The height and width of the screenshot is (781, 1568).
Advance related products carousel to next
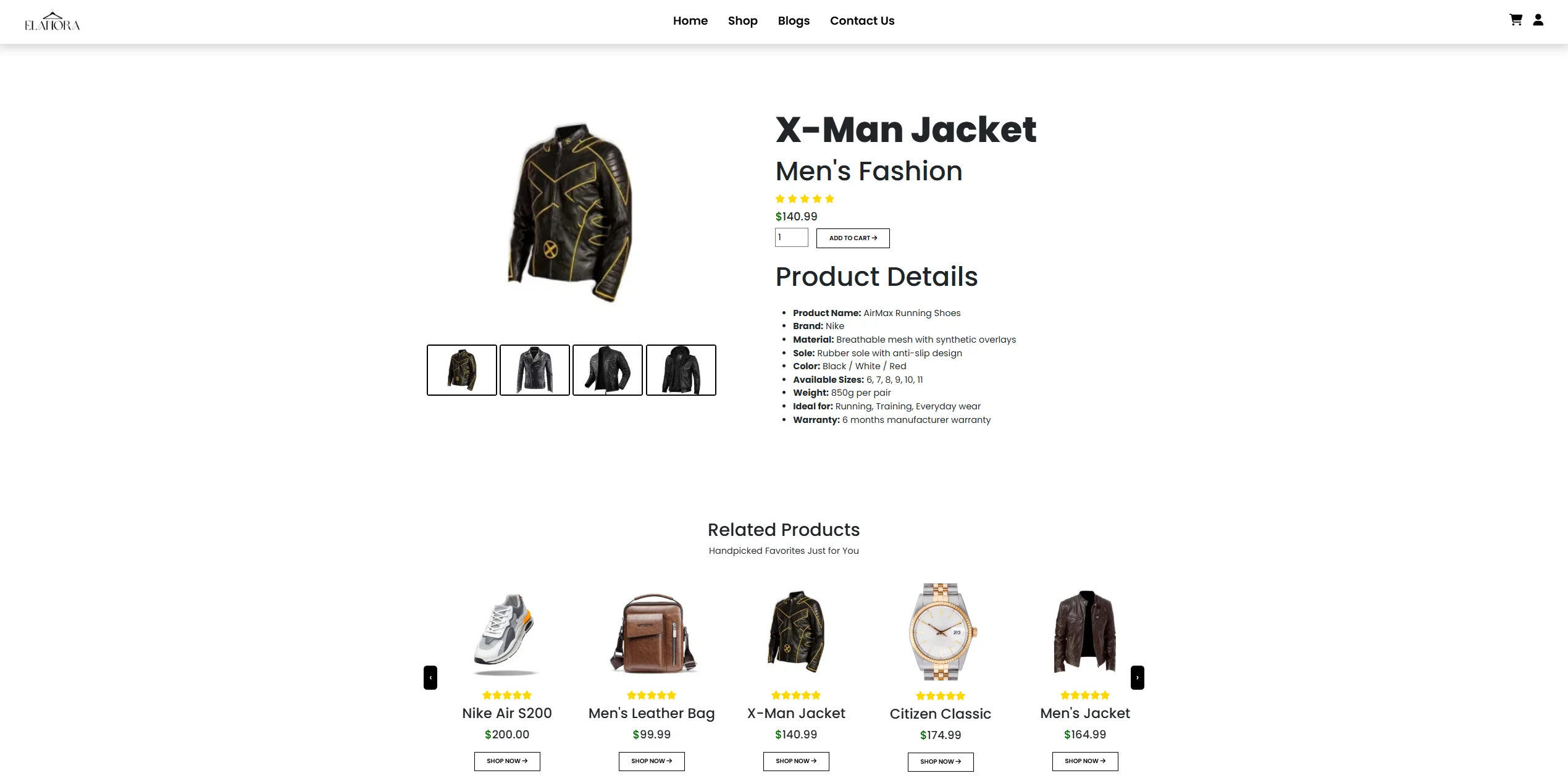point(1138,677)
